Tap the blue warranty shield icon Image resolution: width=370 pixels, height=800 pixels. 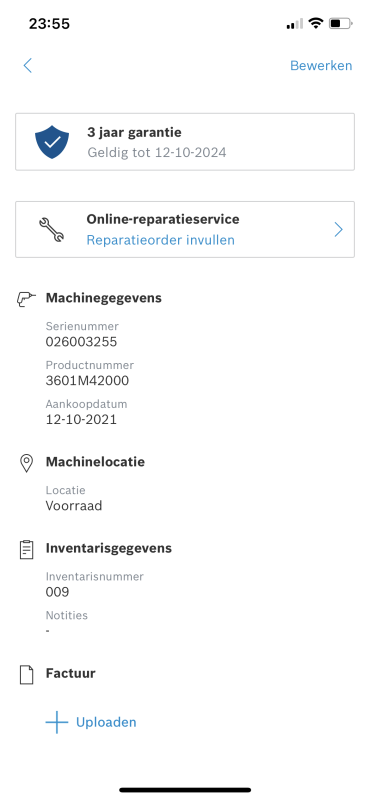(x=52, y=142)
